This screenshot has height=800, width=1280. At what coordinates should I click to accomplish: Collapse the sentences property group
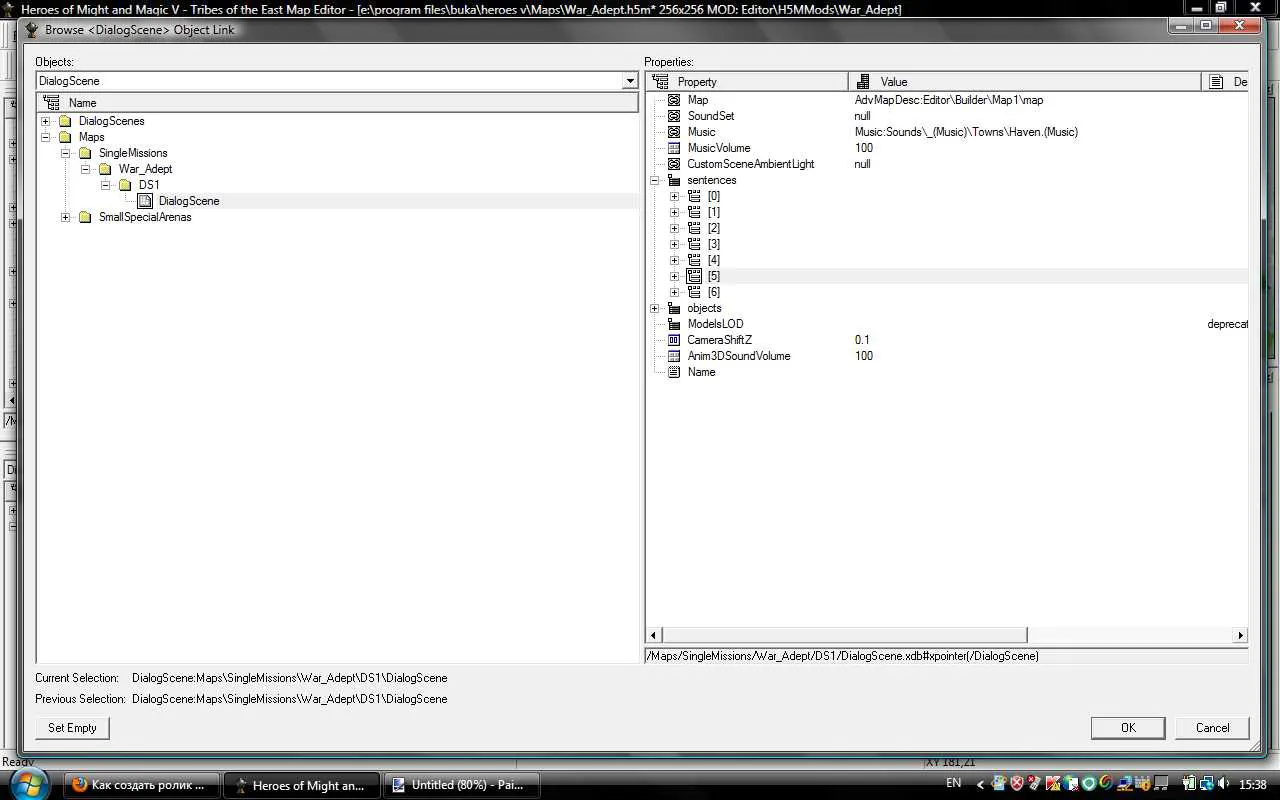pos(654,180)
